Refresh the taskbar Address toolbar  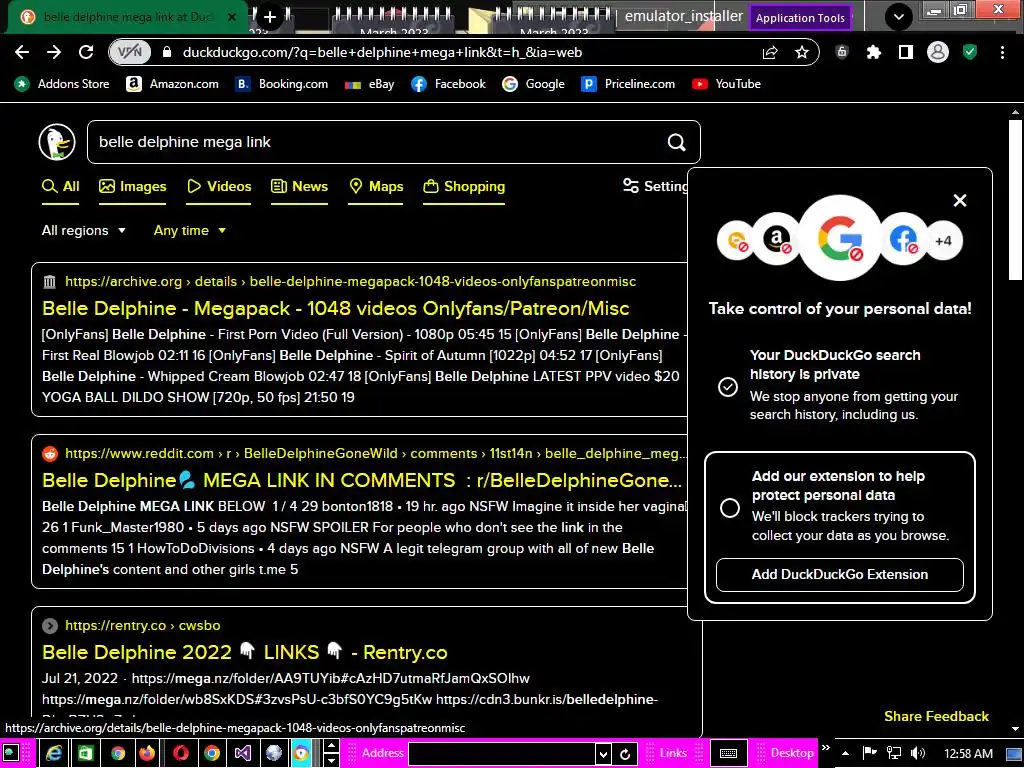(625, 754)
